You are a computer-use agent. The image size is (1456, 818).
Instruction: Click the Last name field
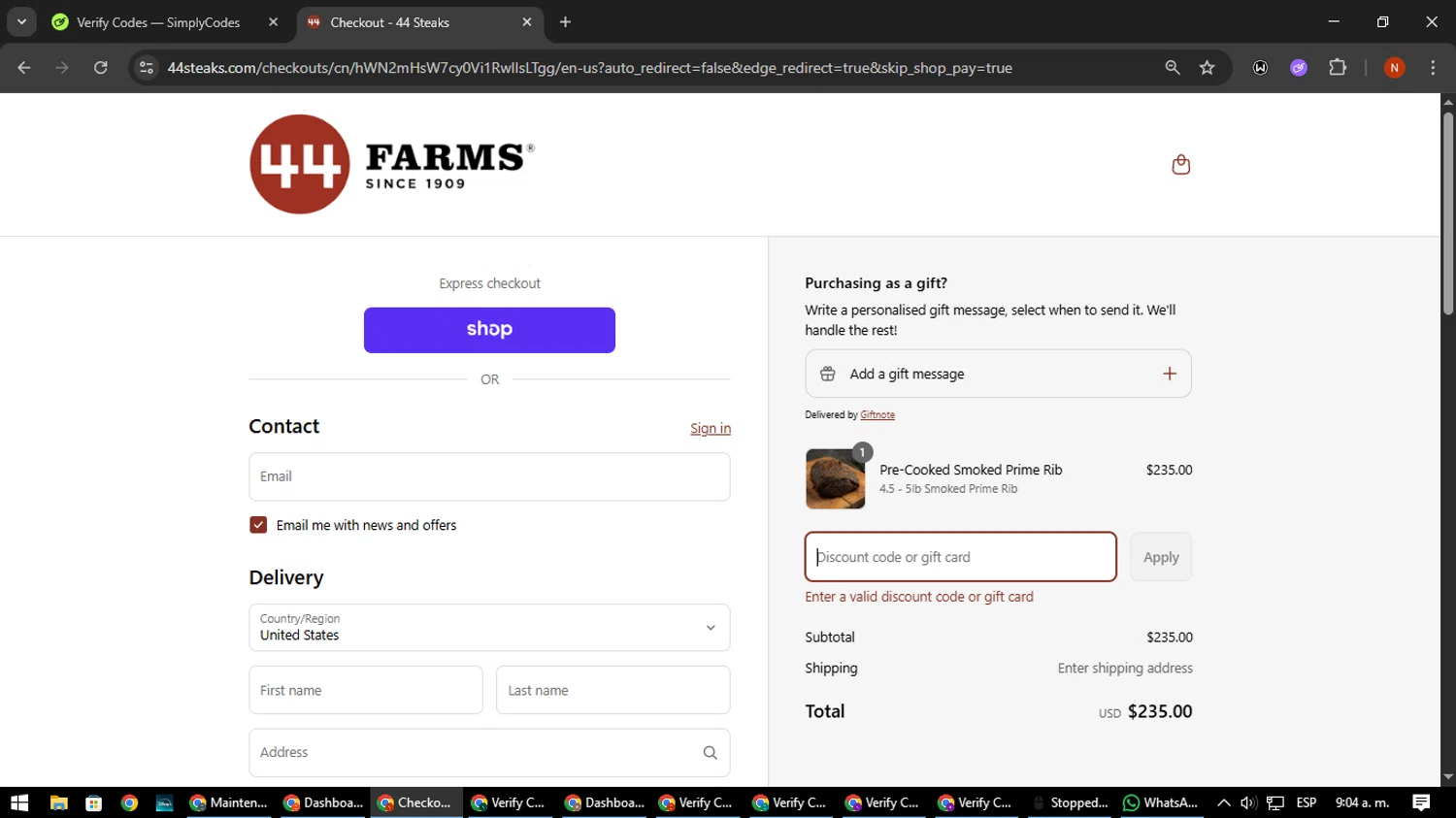(613, 690)
